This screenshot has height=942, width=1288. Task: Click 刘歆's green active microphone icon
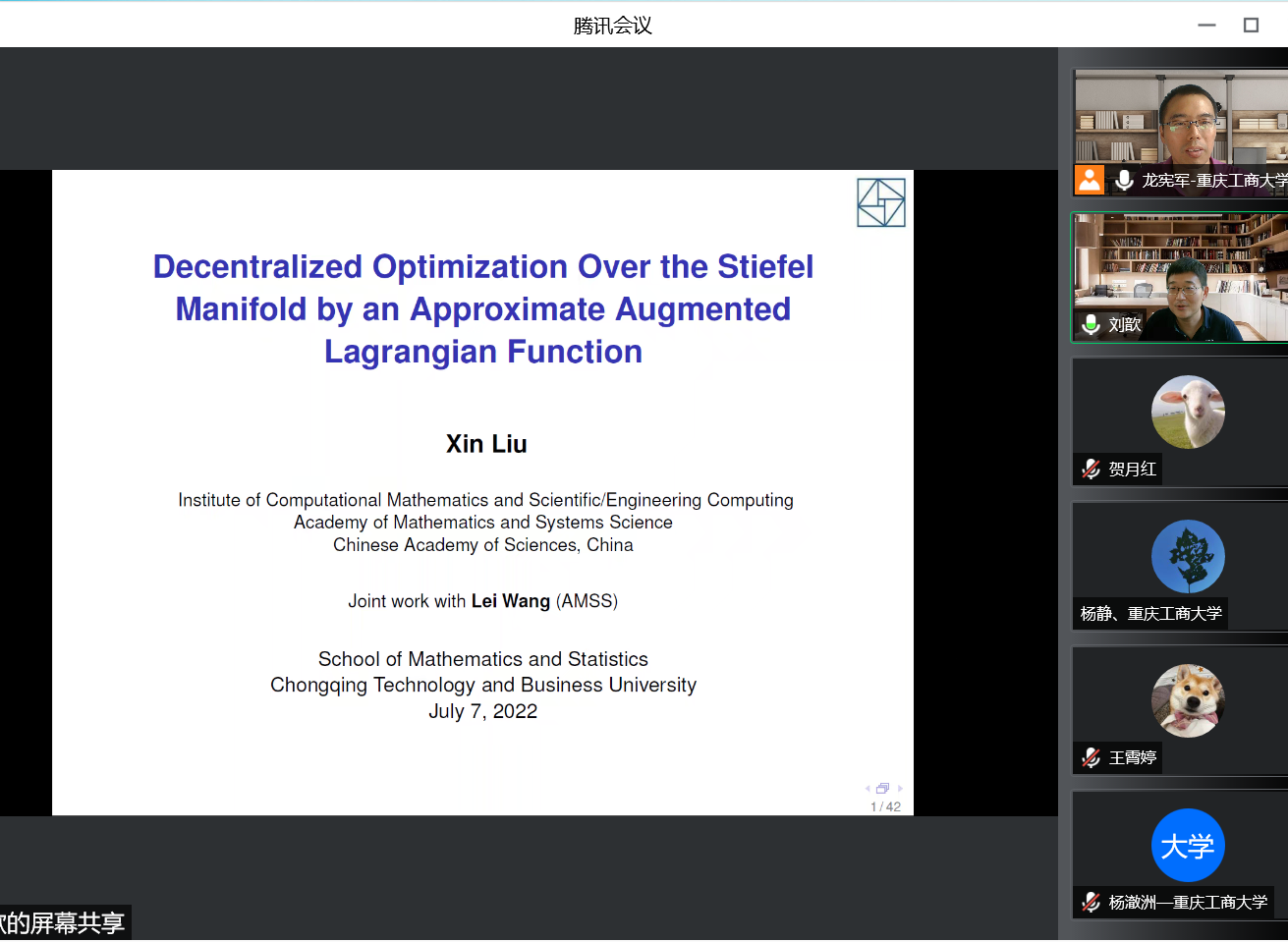click(x=1091, y=324)
